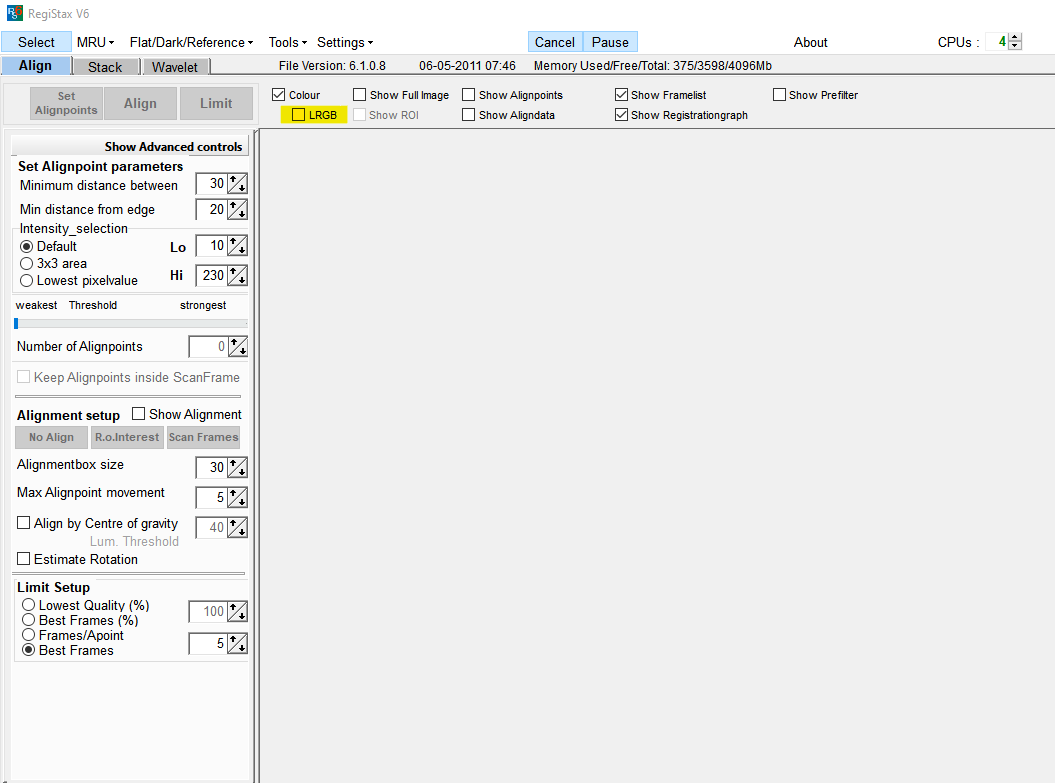Image resolution: width=1055 pixels, height=783 pixels.
Task: Click the large Align button
Action: (x=141, y=104)
